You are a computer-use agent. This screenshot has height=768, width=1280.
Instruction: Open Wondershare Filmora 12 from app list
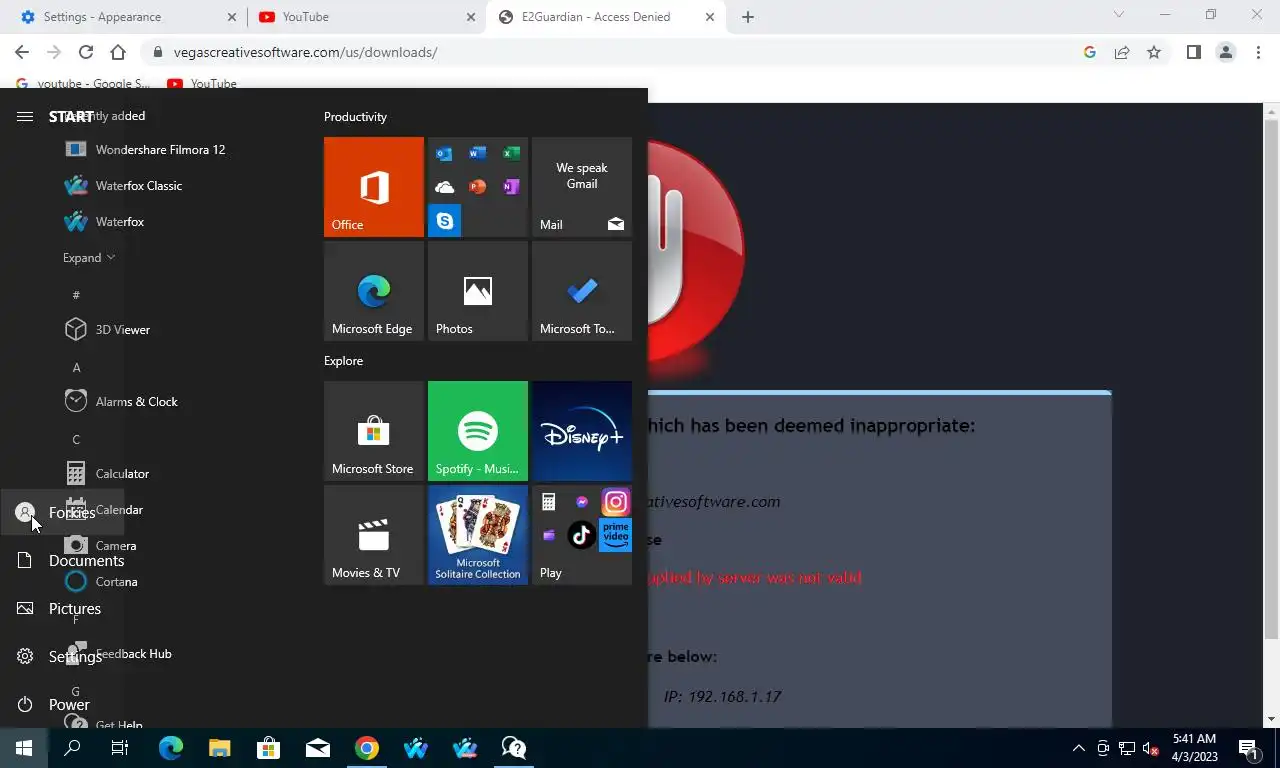pyautogui.click(x=160, y=150)
